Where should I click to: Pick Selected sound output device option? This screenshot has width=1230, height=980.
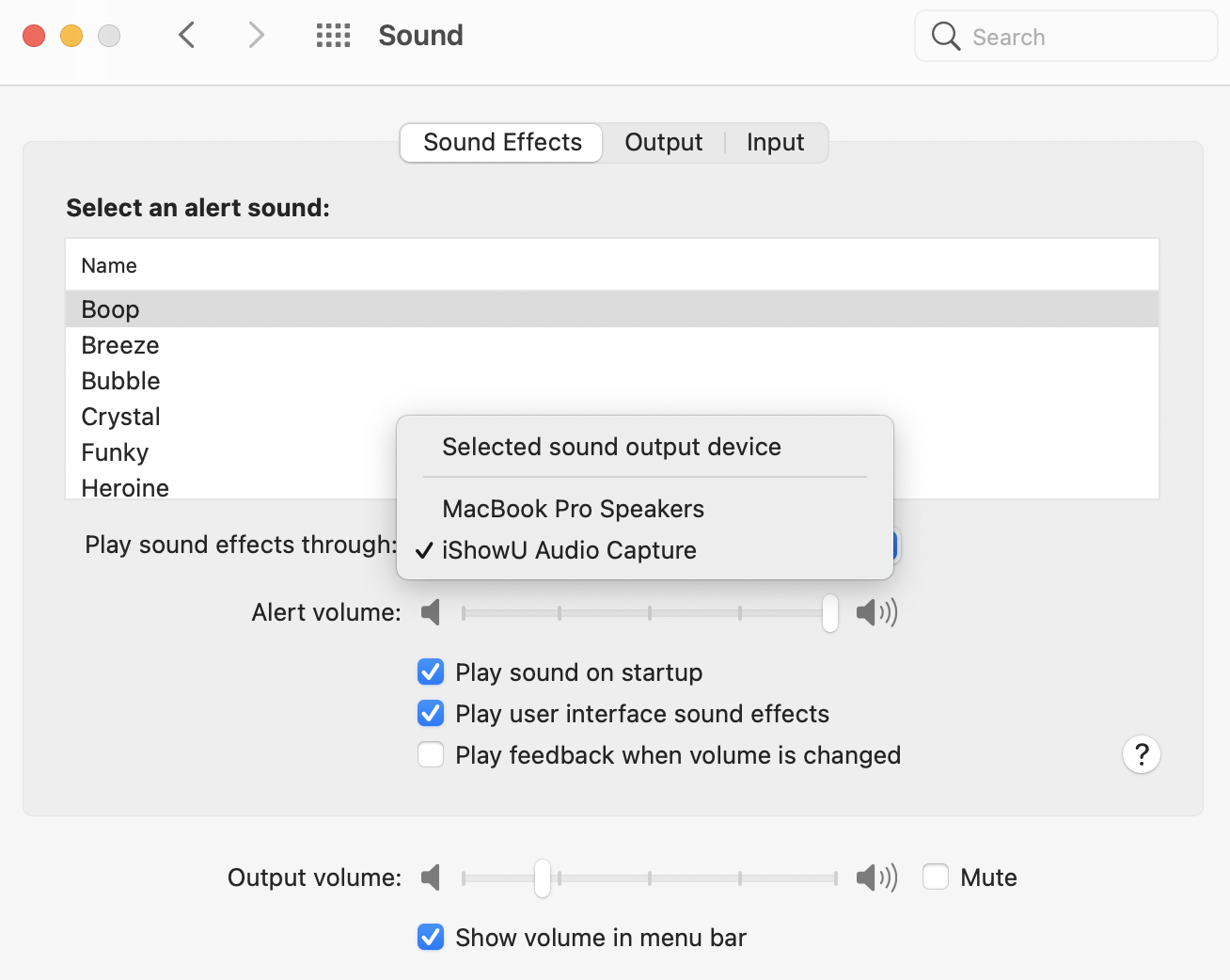(x=611, y=447)
